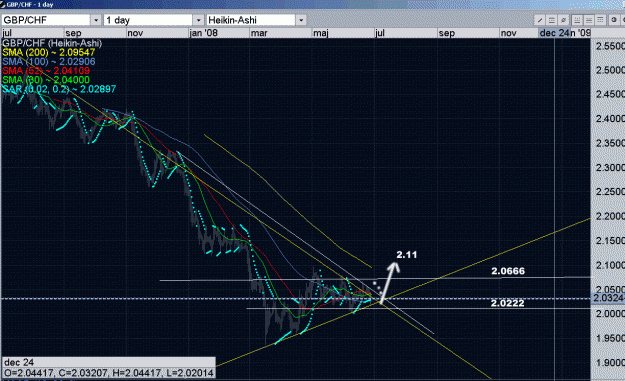625x381 pixels.
Task: Expand the 1 day timeframe dropdown arrow
Action: pyautogui.click(x=199, y=20)
